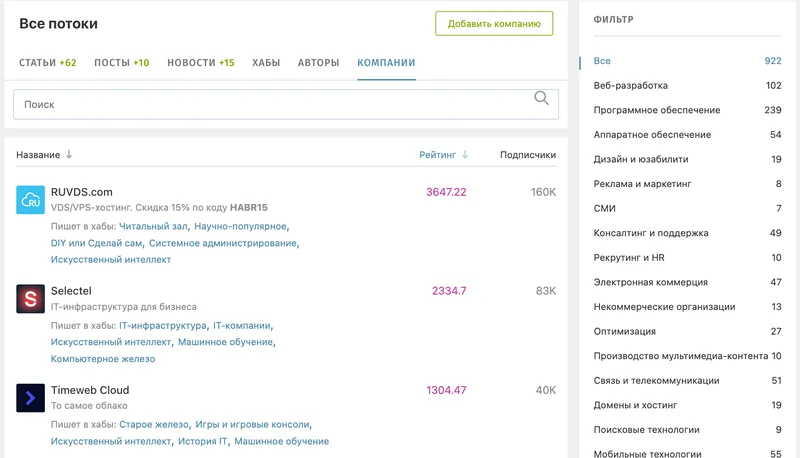Open the Системное администрирование hub

click(222, 243)
